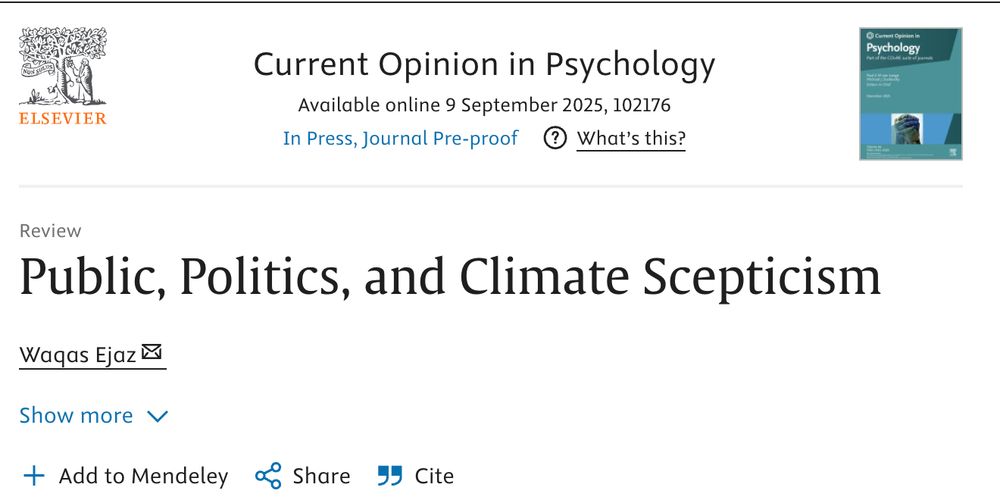Click the Available online 9 September 2025 text

click(484, 105)
